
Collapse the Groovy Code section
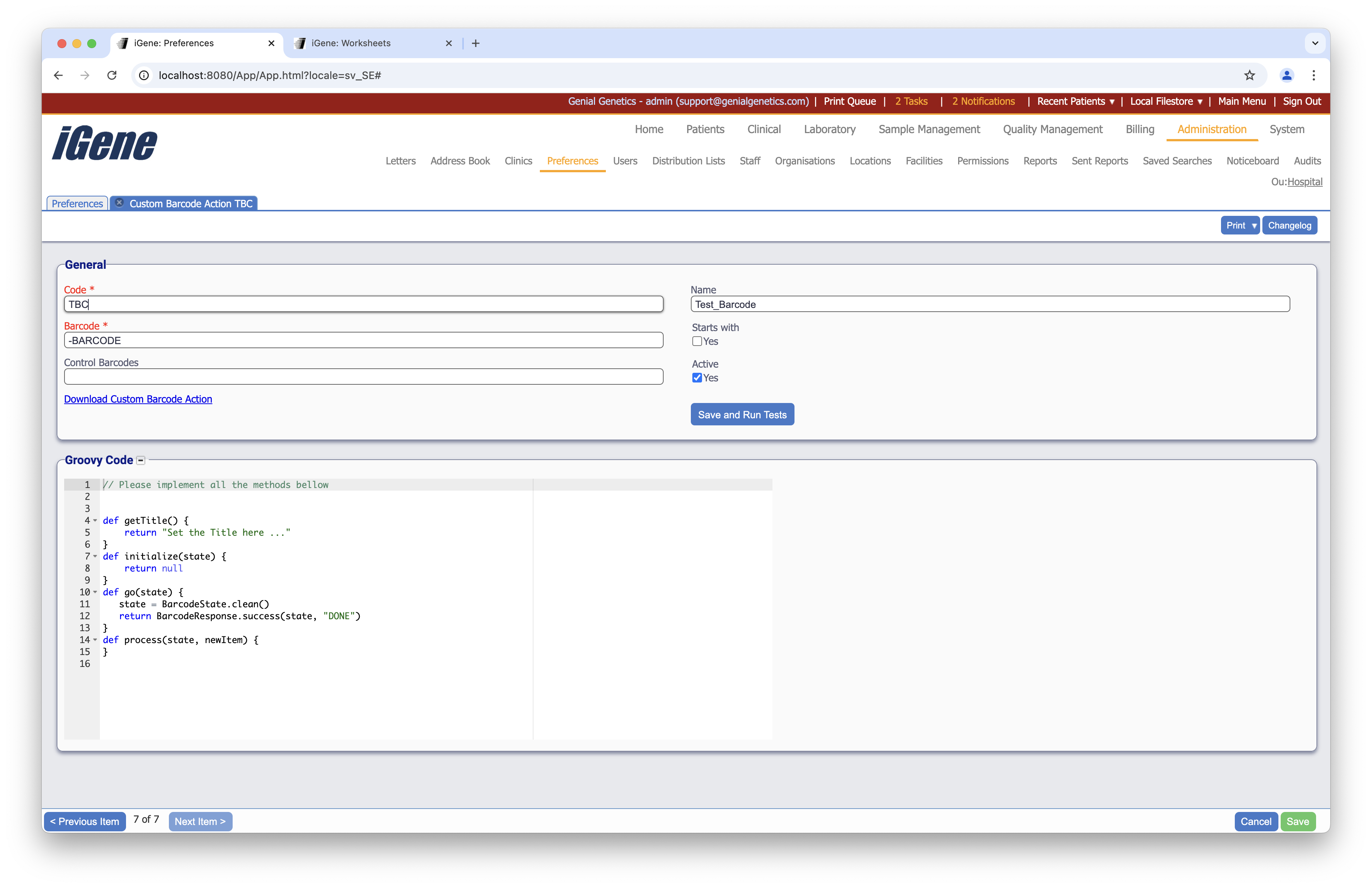[x=141, y=460]
